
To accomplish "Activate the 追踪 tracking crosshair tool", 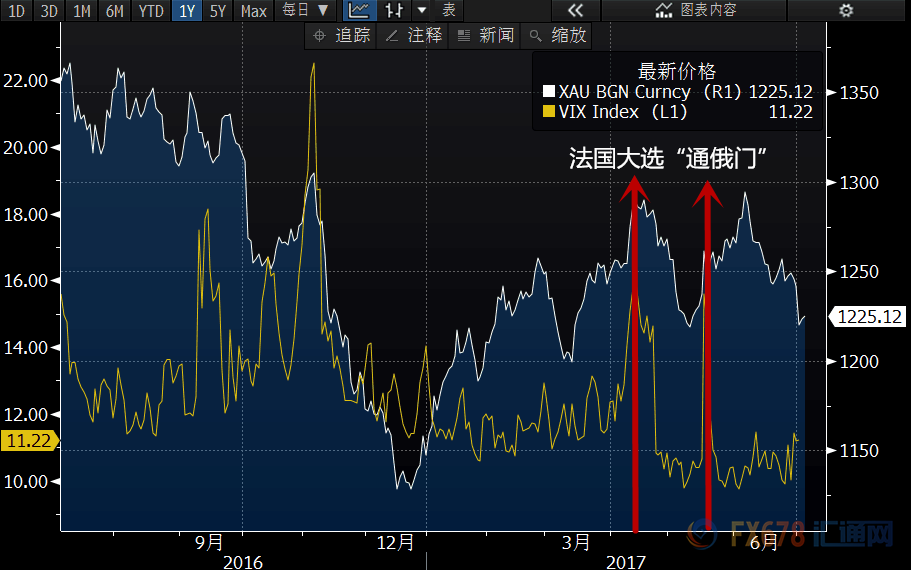I will point(342,35).
